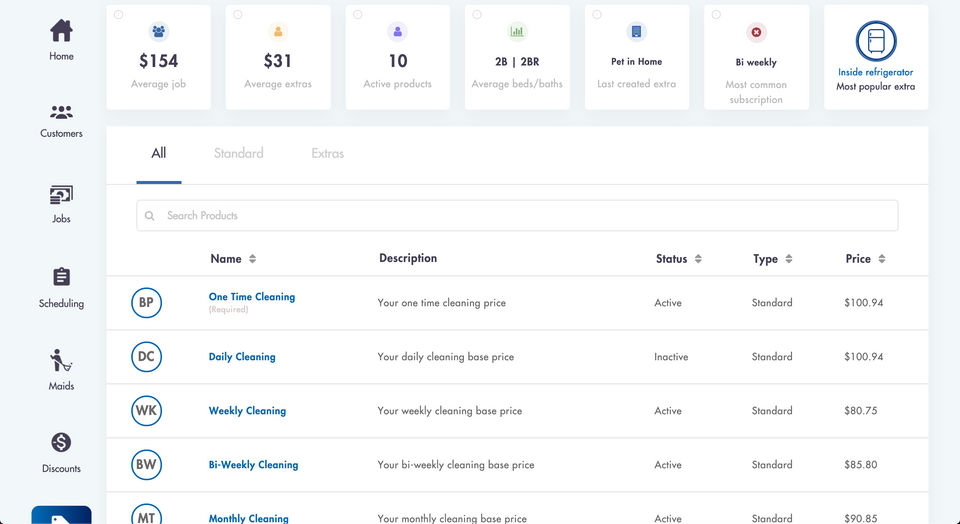Click 'Your daily cleaning base price' description
The width and height of the screenshot is (960, 524).
(446, 357)
